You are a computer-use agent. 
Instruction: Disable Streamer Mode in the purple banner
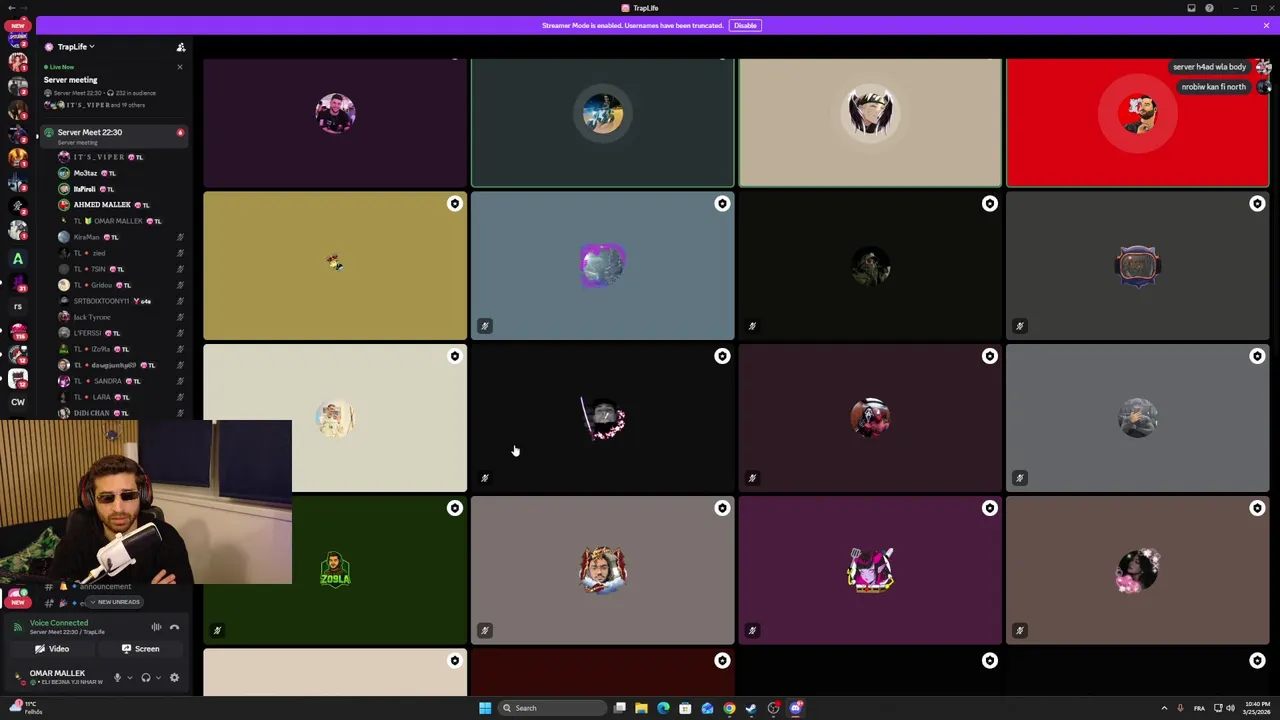[x=745, y=25]
